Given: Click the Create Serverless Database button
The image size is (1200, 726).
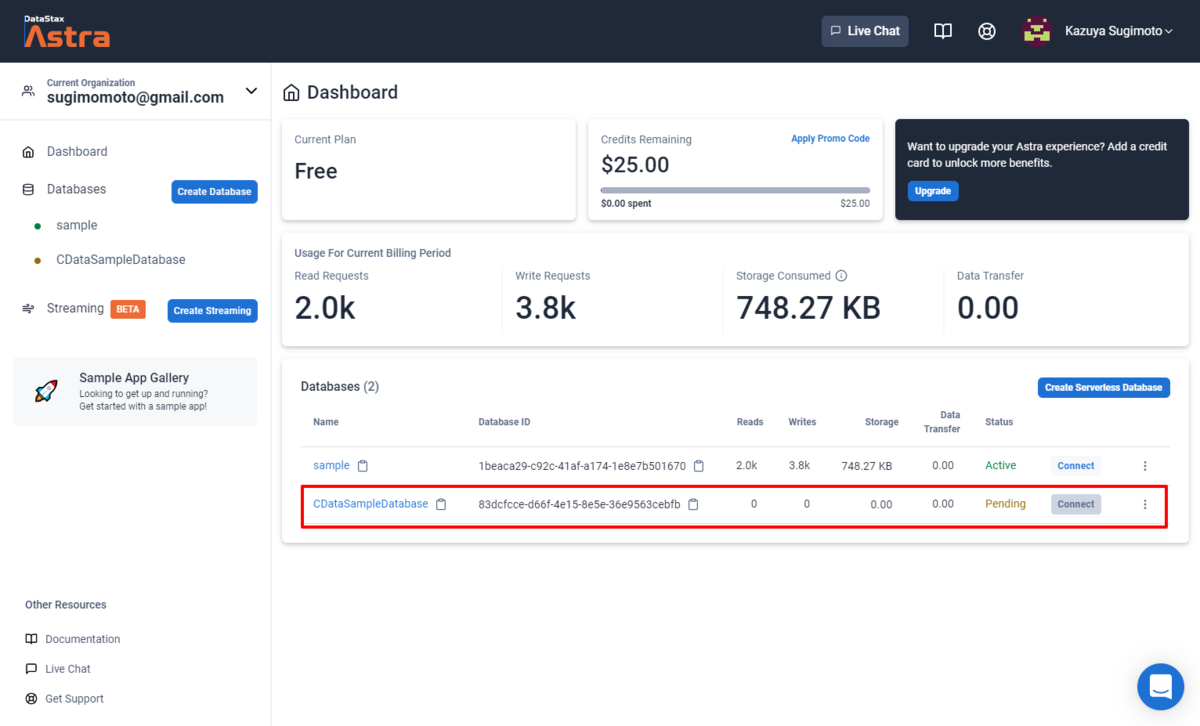Looking at the screenshot, I should click(1103, 387).
